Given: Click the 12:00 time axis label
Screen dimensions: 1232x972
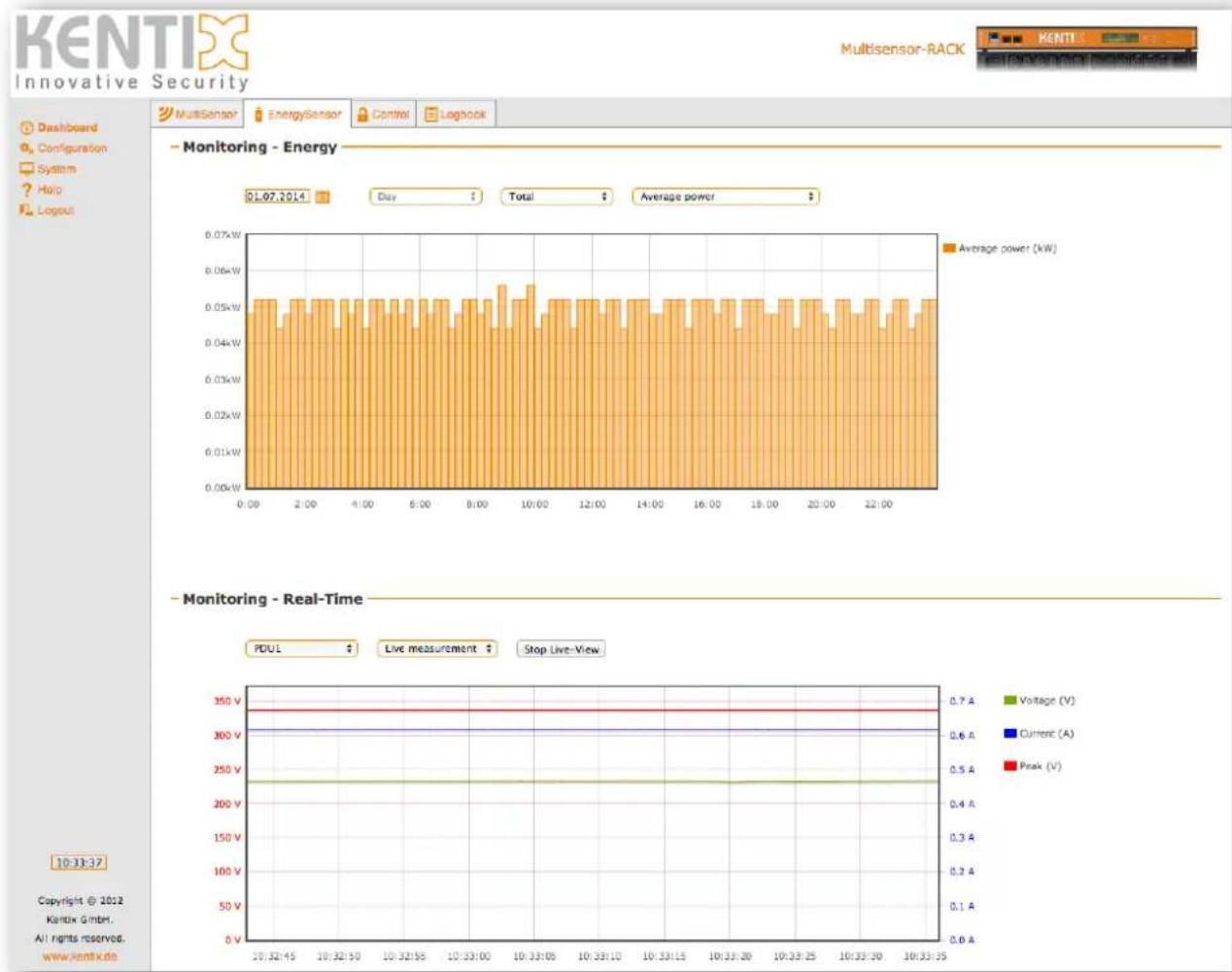Looking at the screenshot, I should 592,504.
